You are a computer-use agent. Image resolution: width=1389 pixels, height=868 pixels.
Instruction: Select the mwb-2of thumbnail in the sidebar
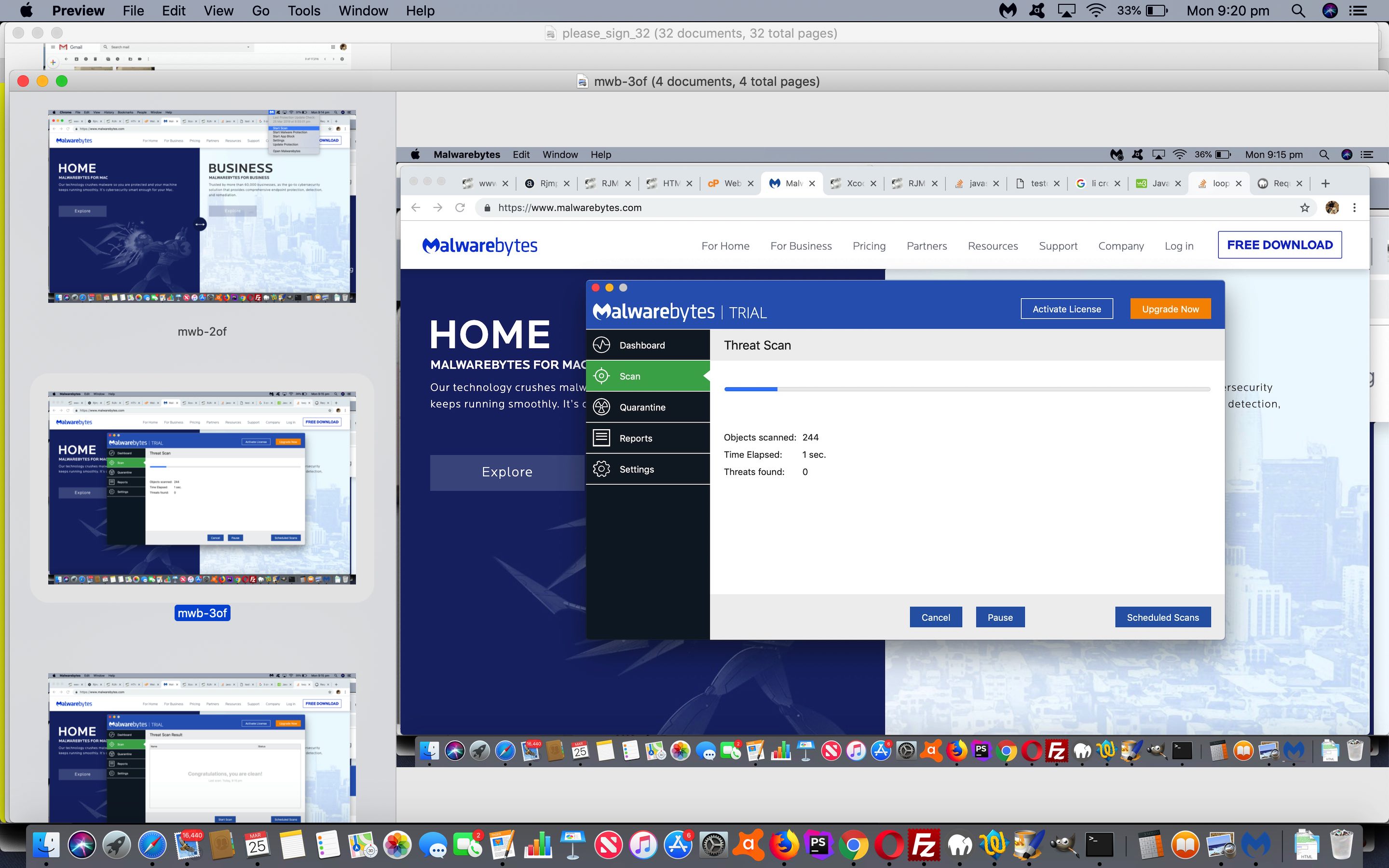click(202, 206)
